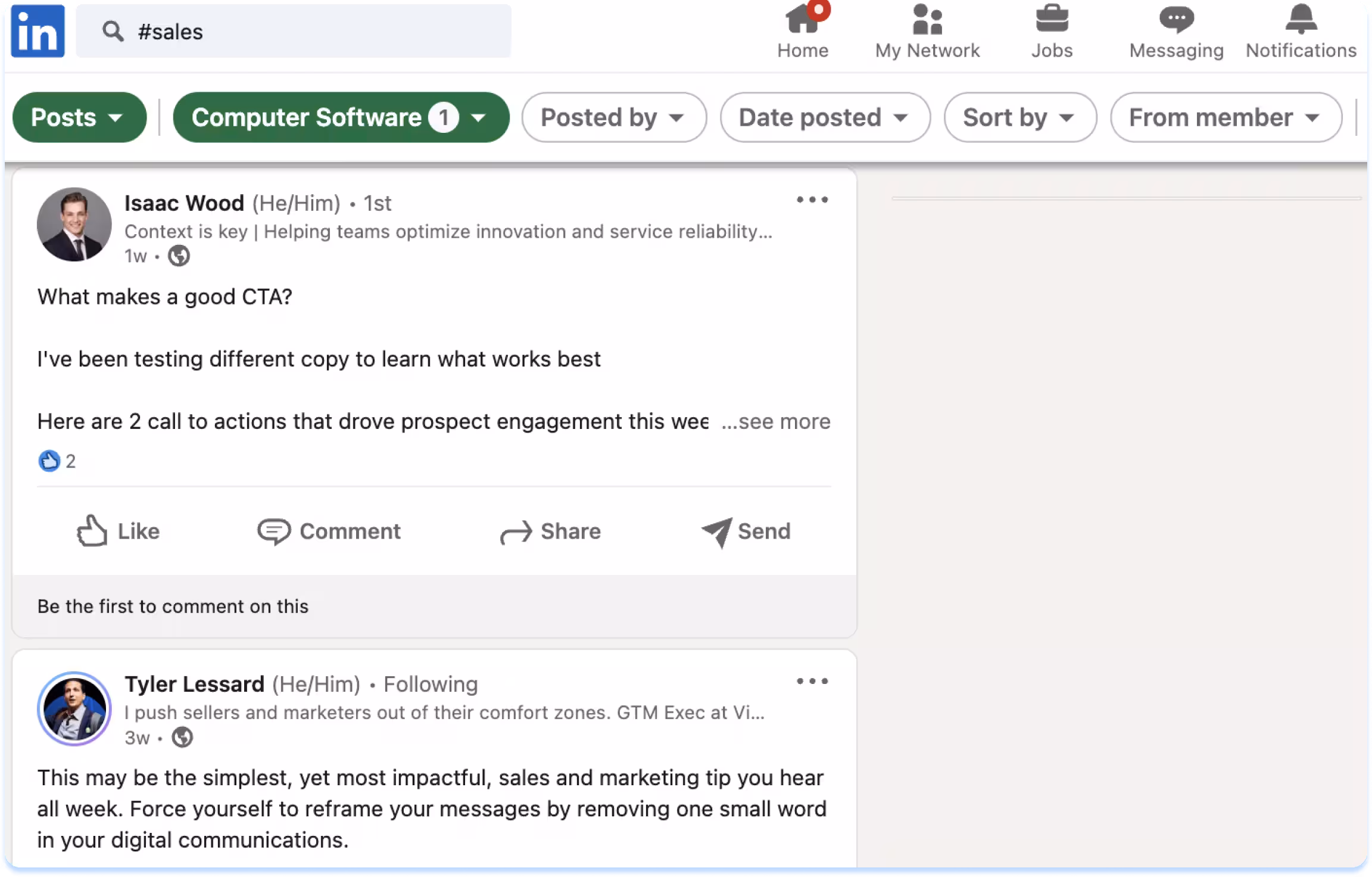The height and width of the screenshot is (877, 1372).
Task: Open three-dot menu on Tyler Lessard's post
Action: (812, 682)
